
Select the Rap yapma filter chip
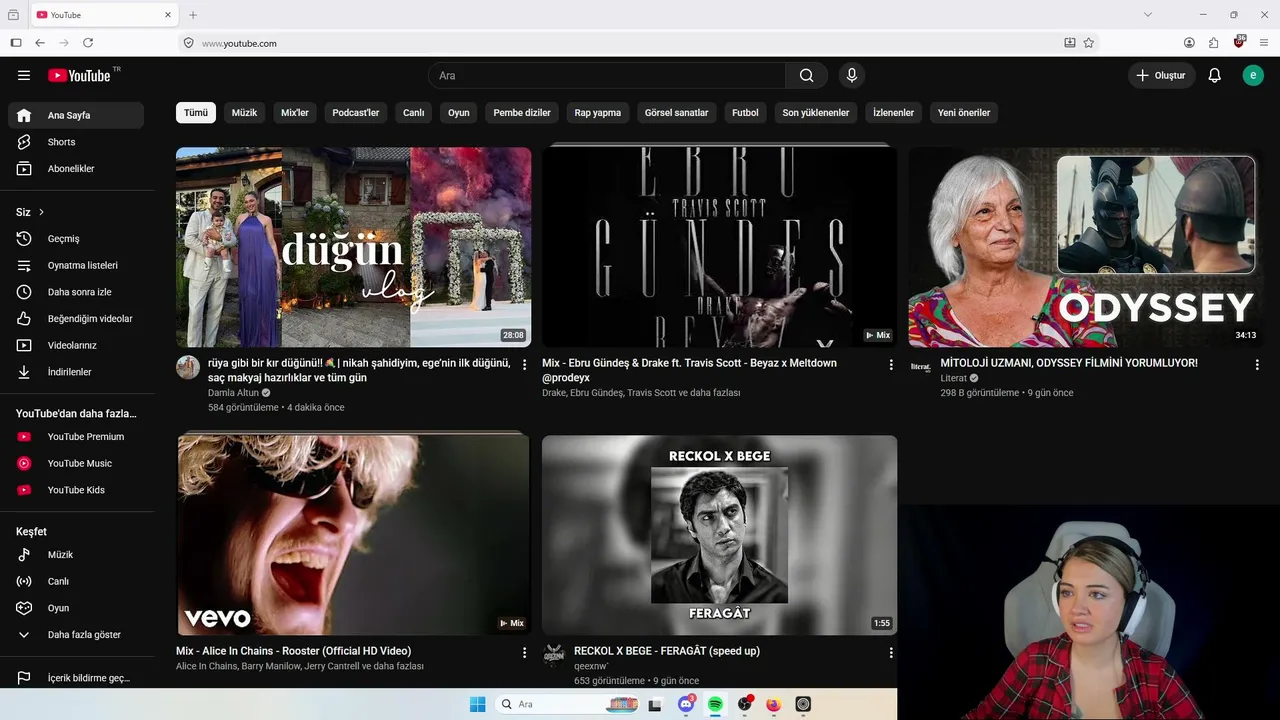(x=598, y=113)
